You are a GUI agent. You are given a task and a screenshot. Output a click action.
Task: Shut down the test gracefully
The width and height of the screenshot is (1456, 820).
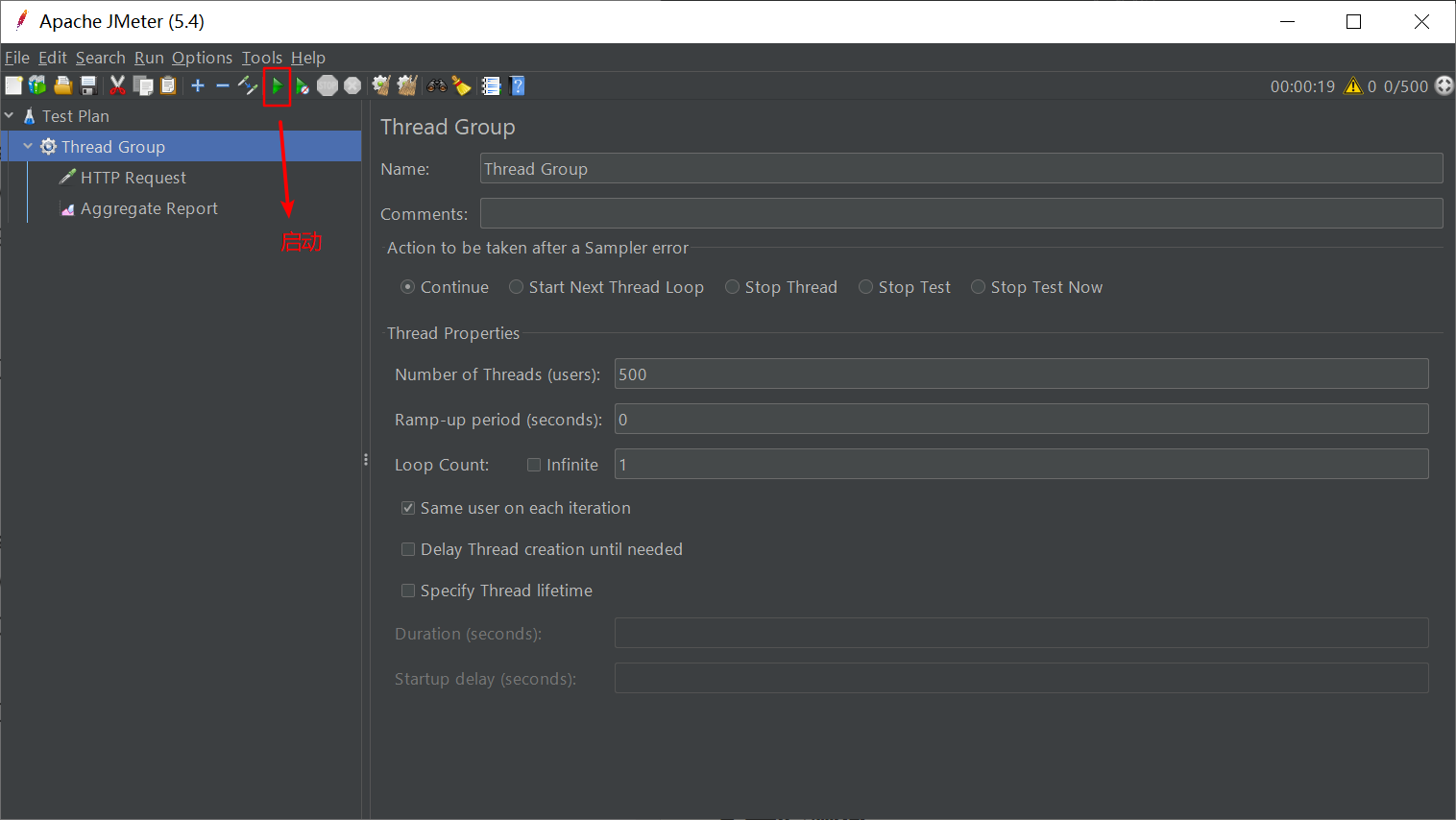[x=352, y=86]
